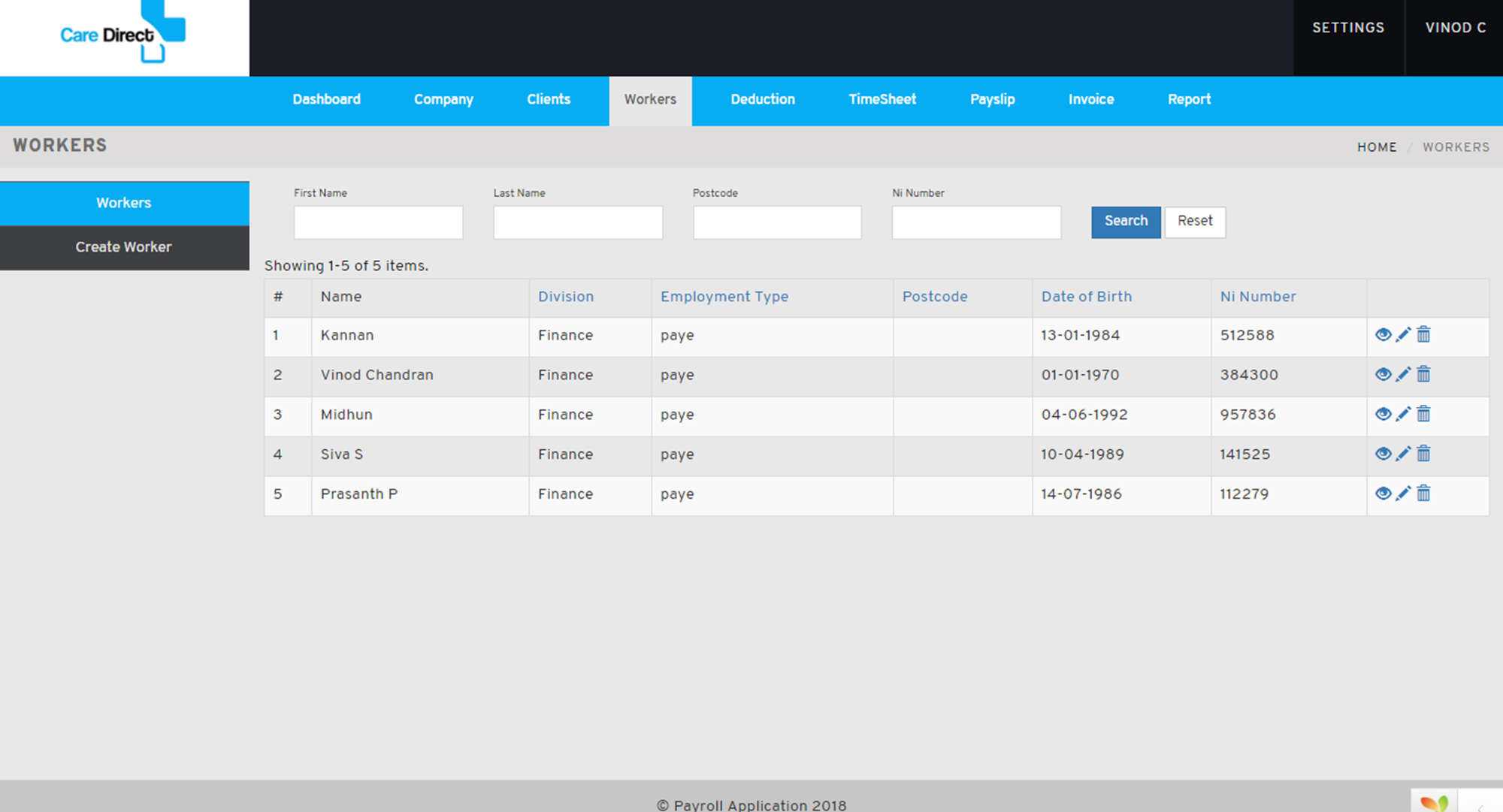Image resolution: width=1503 pixels, height=812 pixels.
Task: Sort table by Postcode column
Action: [935, 297]
